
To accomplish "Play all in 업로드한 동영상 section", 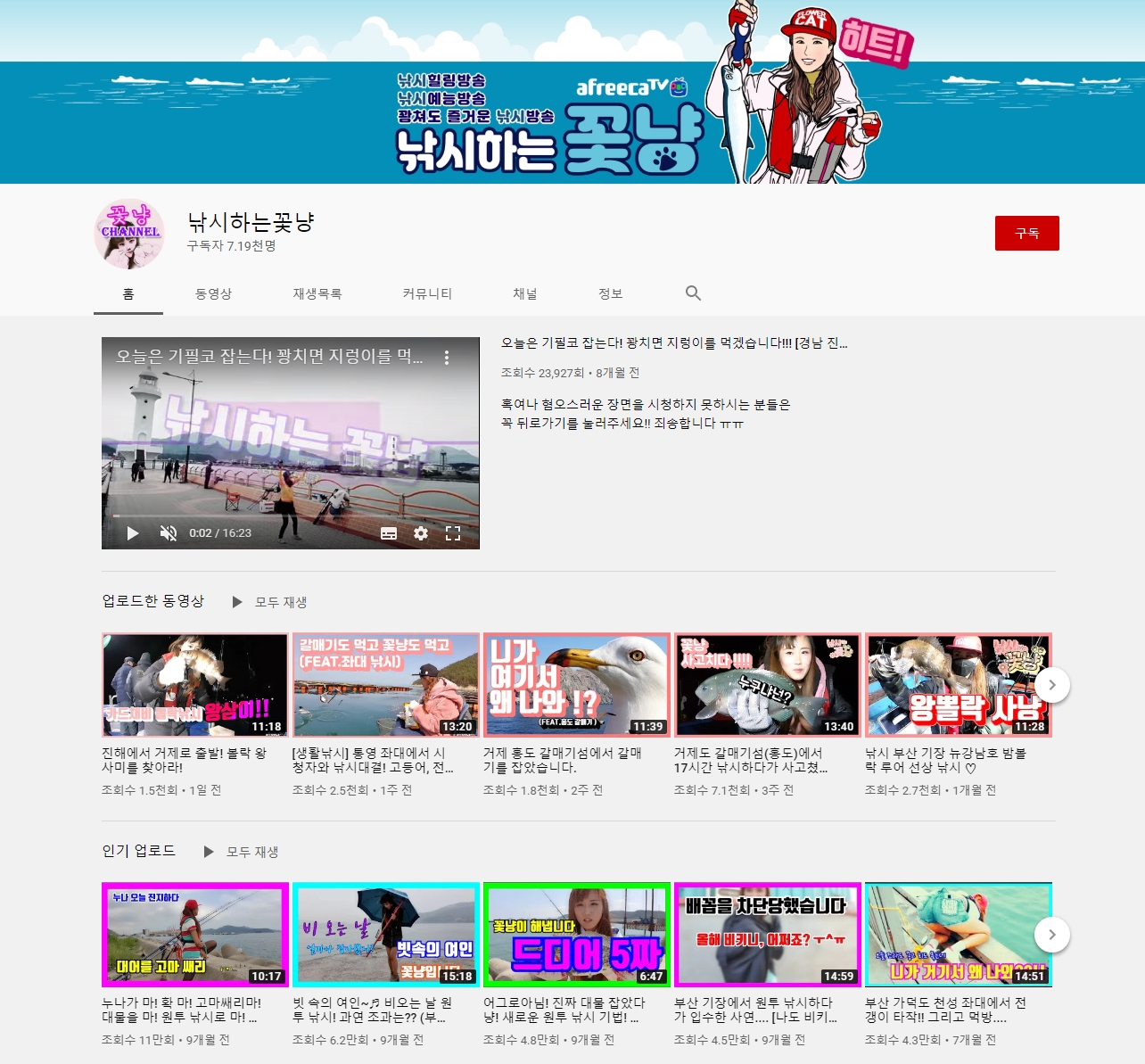I will (x=270, y=602).
